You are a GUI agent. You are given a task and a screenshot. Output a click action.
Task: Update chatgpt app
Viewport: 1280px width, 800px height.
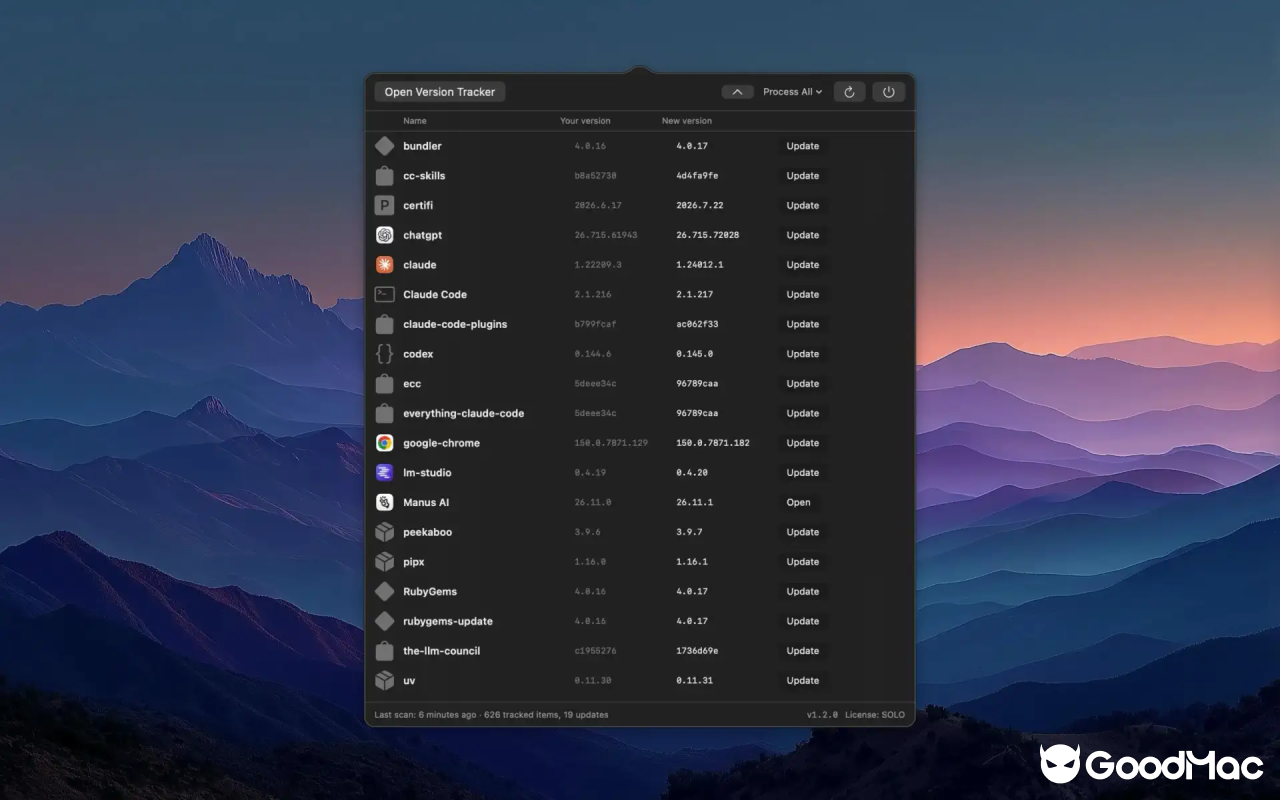(803, 235)
